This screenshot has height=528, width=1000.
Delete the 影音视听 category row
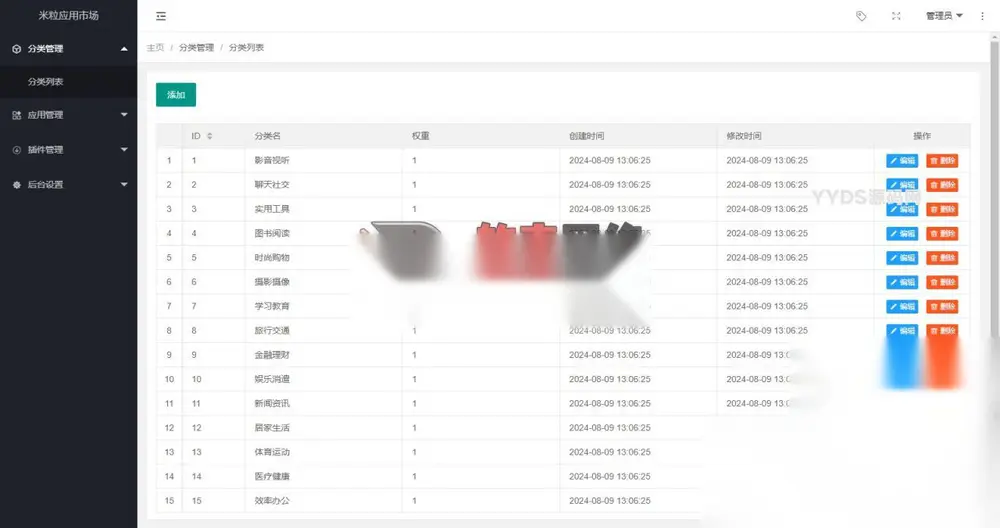[x=942, y=161]
